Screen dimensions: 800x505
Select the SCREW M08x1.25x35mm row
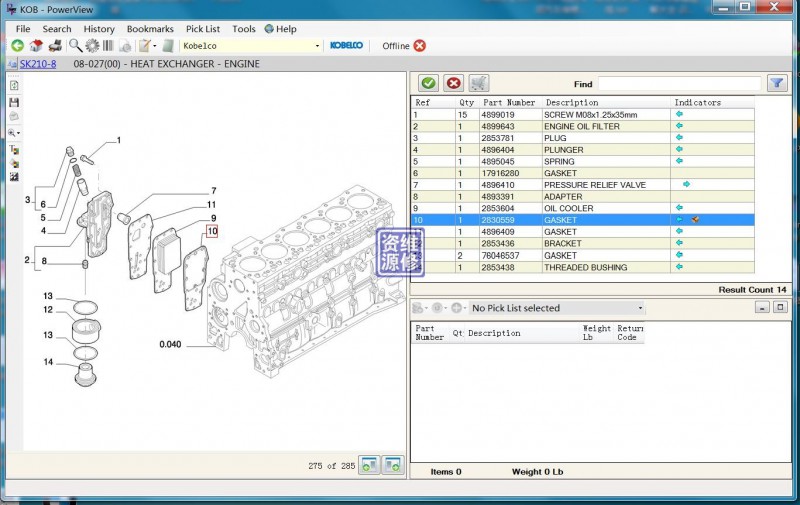pyautogui.click(x=583, y=115)
